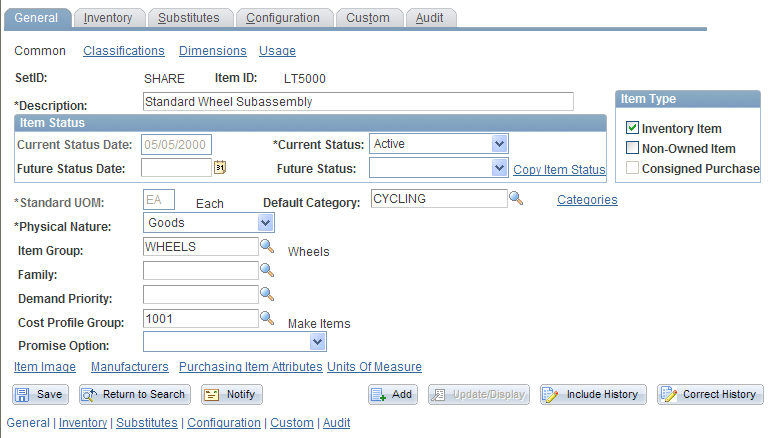The image size is (777, 438).
Task: Uncheck the Inventory Item checkbox
Action: click(x=632, y=128)
